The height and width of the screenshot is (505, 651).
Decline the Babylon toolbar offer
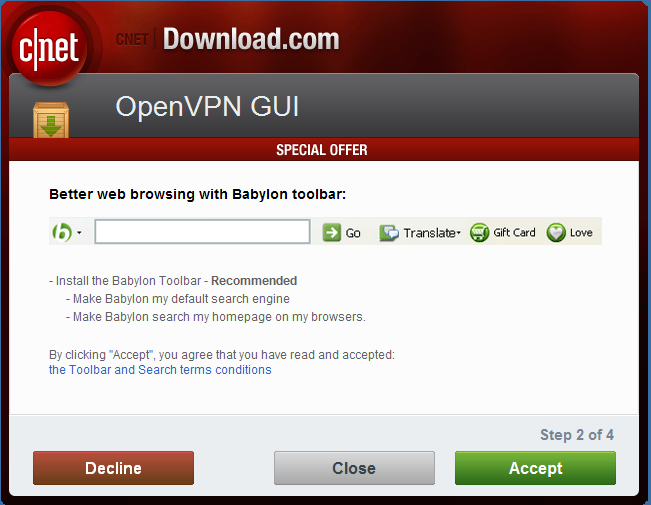pyautogui.click(x=113, y=468)
